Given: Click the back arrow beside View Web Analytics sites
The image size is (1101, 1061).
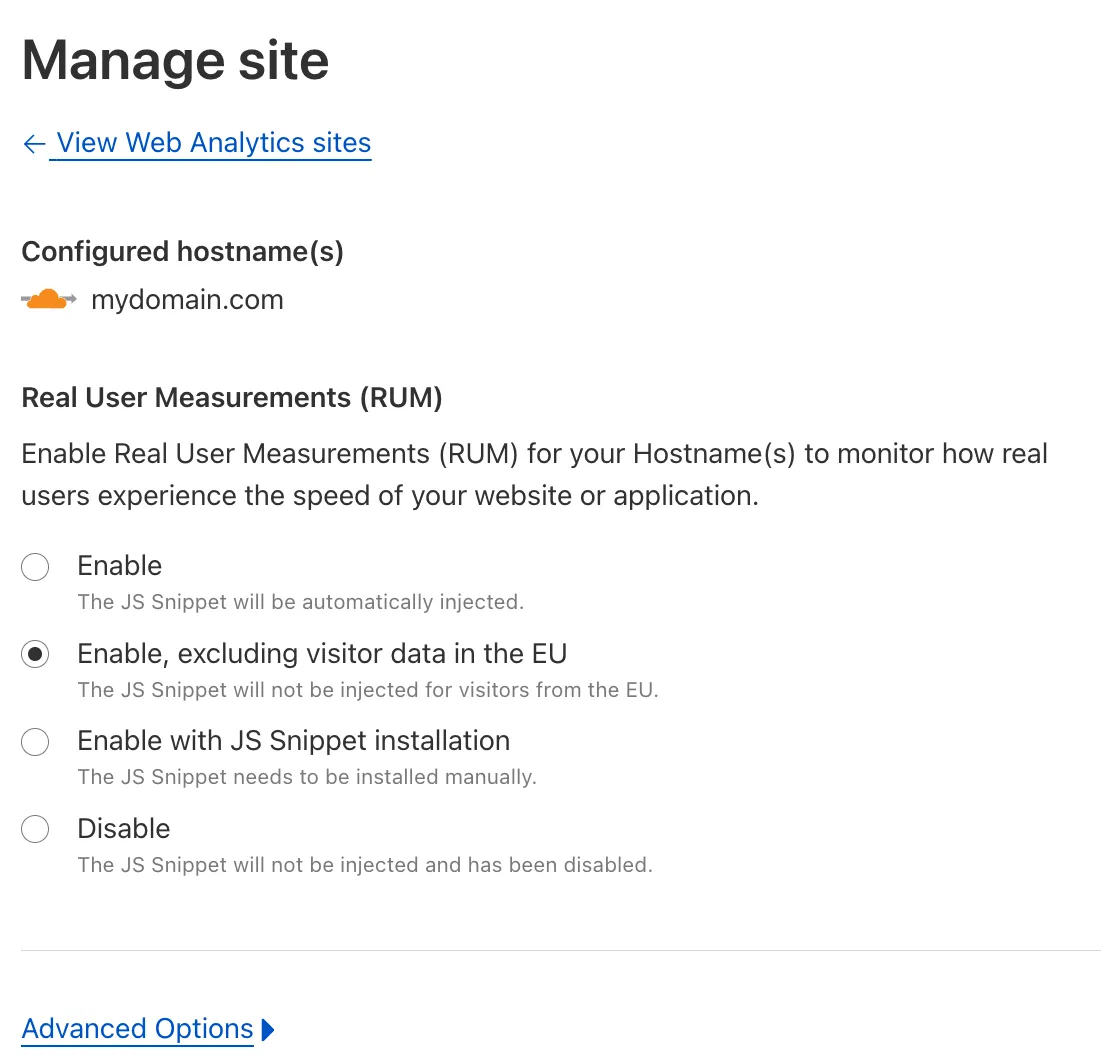Looking at the screenshot, I should [33, 143].
